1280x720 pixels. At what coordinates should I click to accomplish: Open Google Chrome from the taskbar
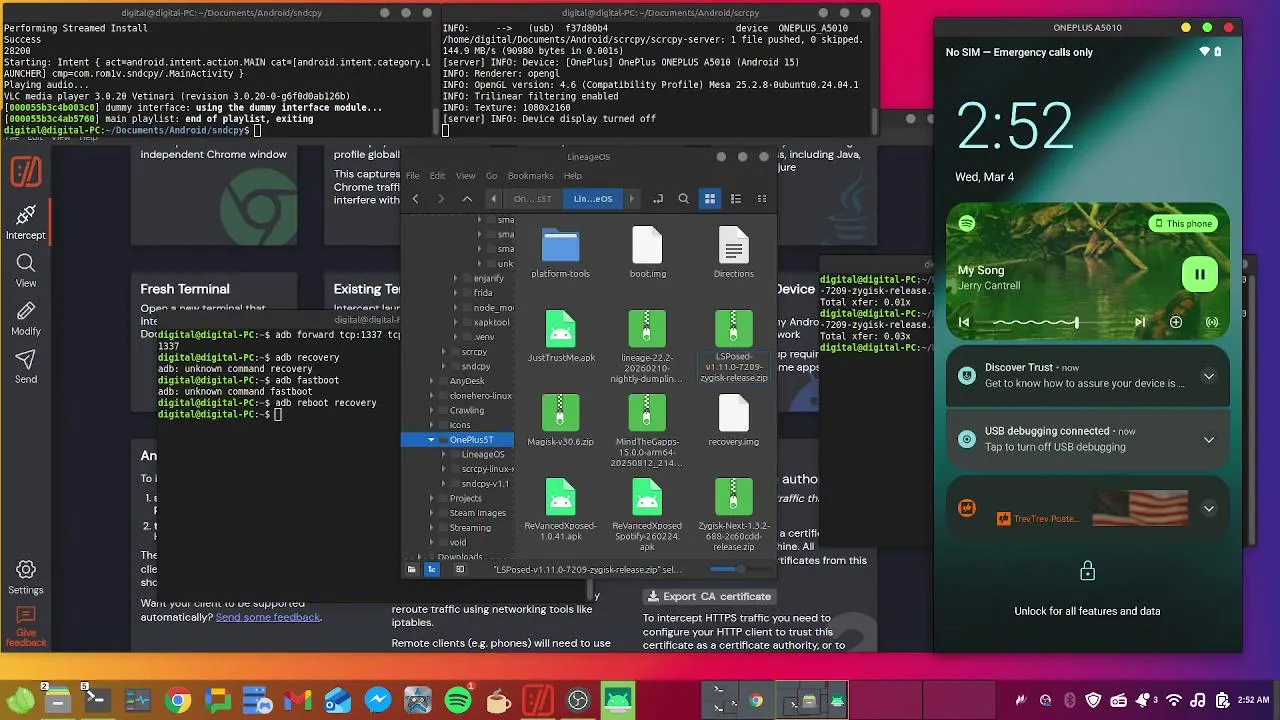178,701
